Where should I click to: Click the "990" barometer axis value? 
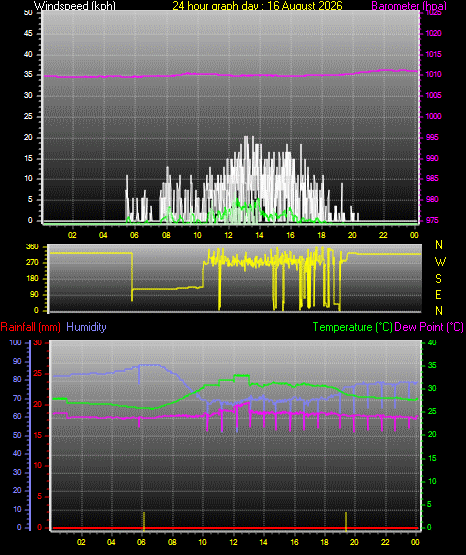[432, 158]
